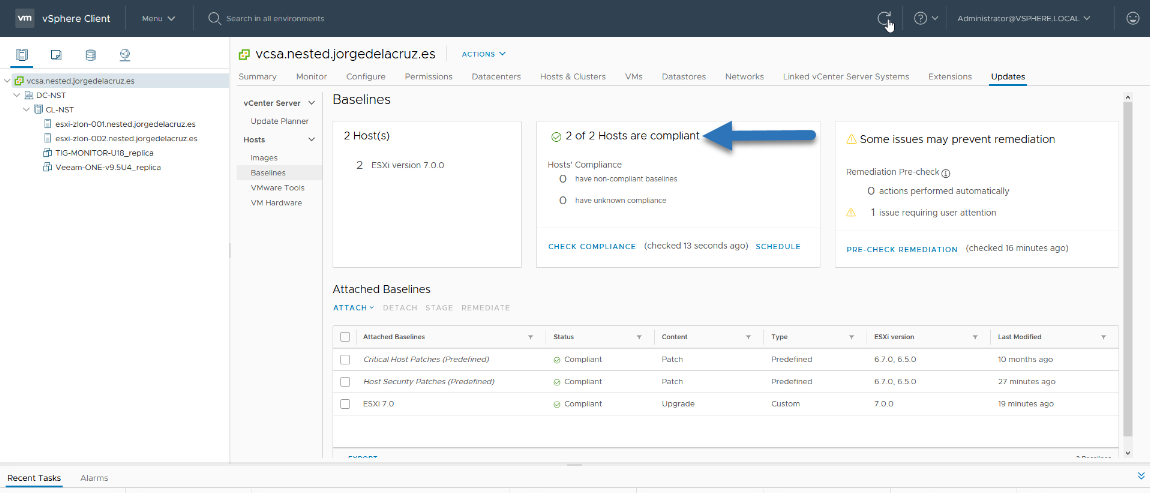Open the help question mark icon
Screen dimensions: 1150x493
point(920,18)
